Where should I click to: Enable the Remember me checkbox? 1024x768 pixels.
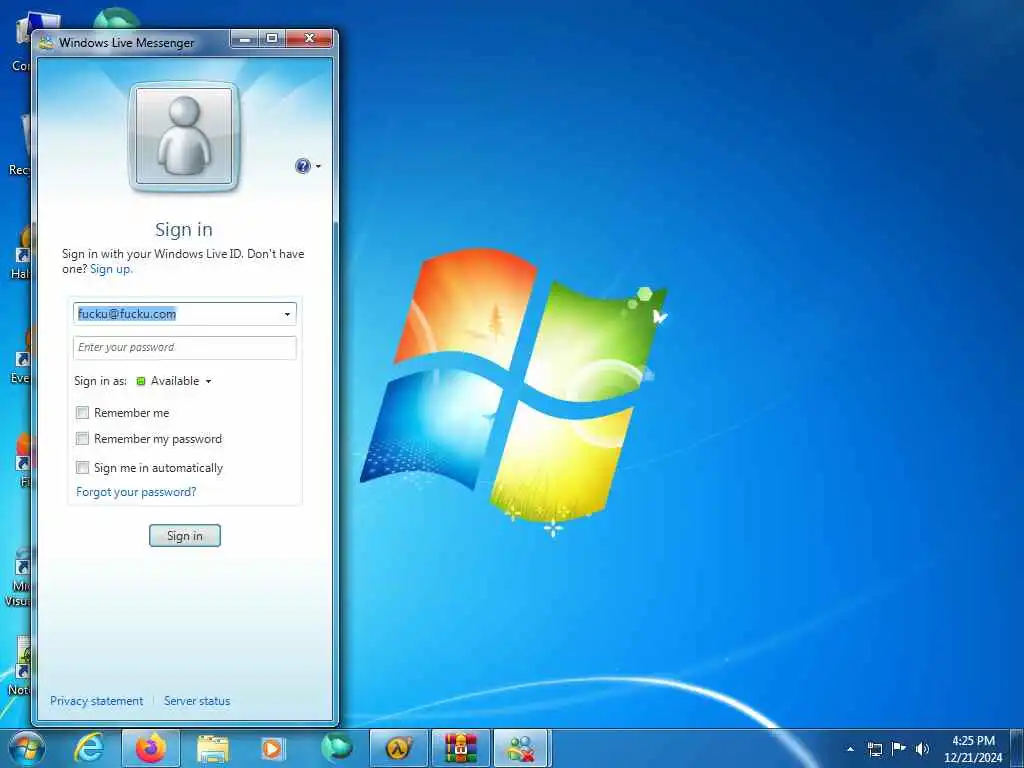[82, 413]
